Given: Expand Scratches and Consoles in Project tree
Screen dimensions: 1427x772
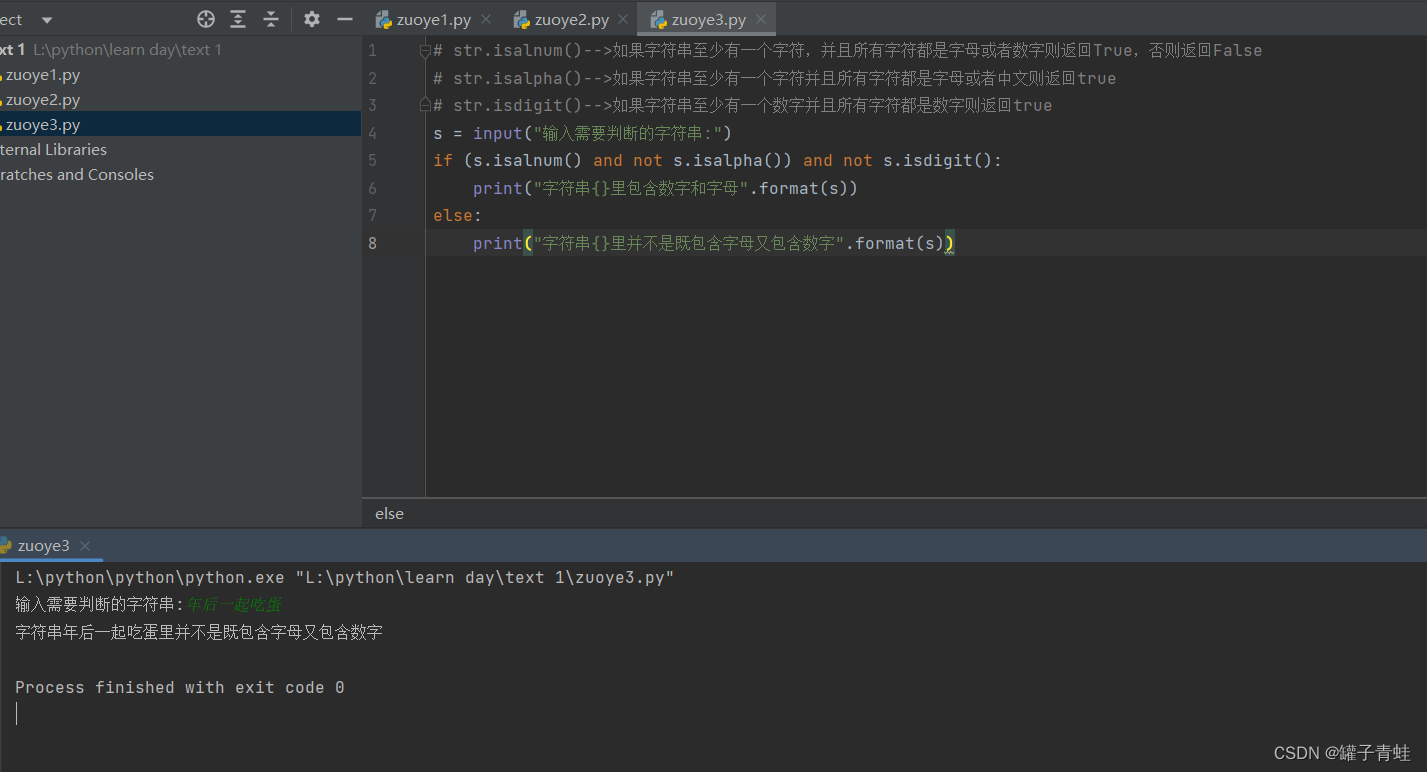Looking at the screenshot, I should (78, 174).
